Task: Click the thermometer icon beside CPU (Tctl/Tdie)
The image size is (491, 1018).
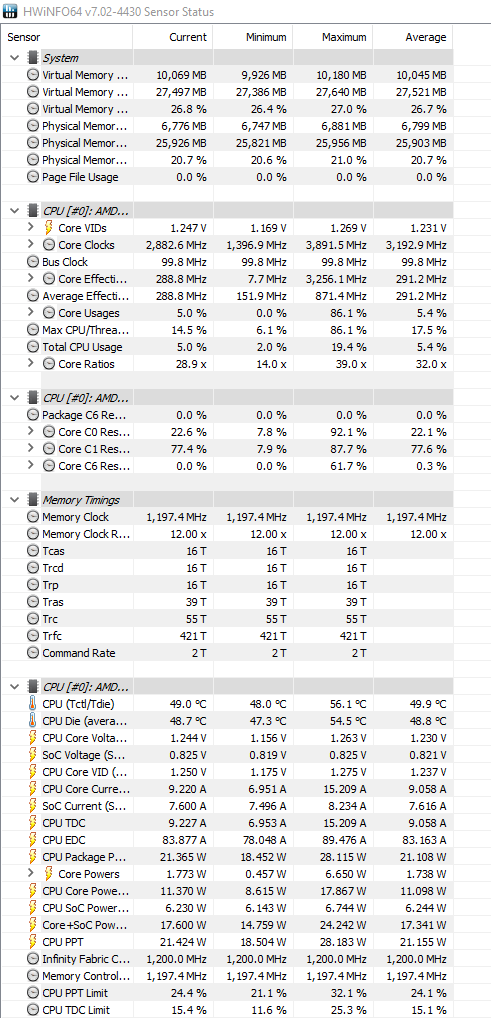Action: 32,704
